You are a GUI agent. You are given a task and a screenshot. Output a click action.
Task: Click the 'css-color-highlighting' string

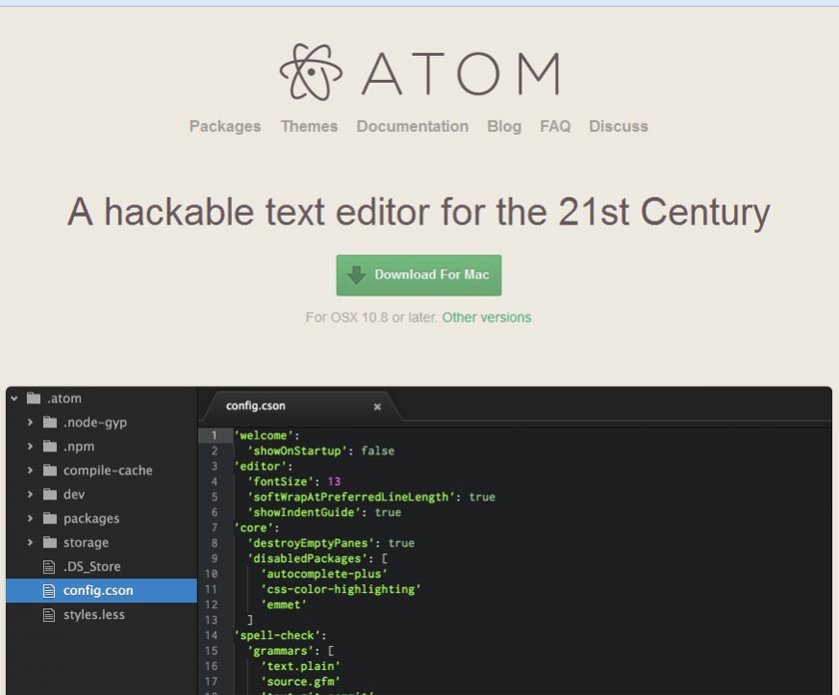tap(341, 590)
